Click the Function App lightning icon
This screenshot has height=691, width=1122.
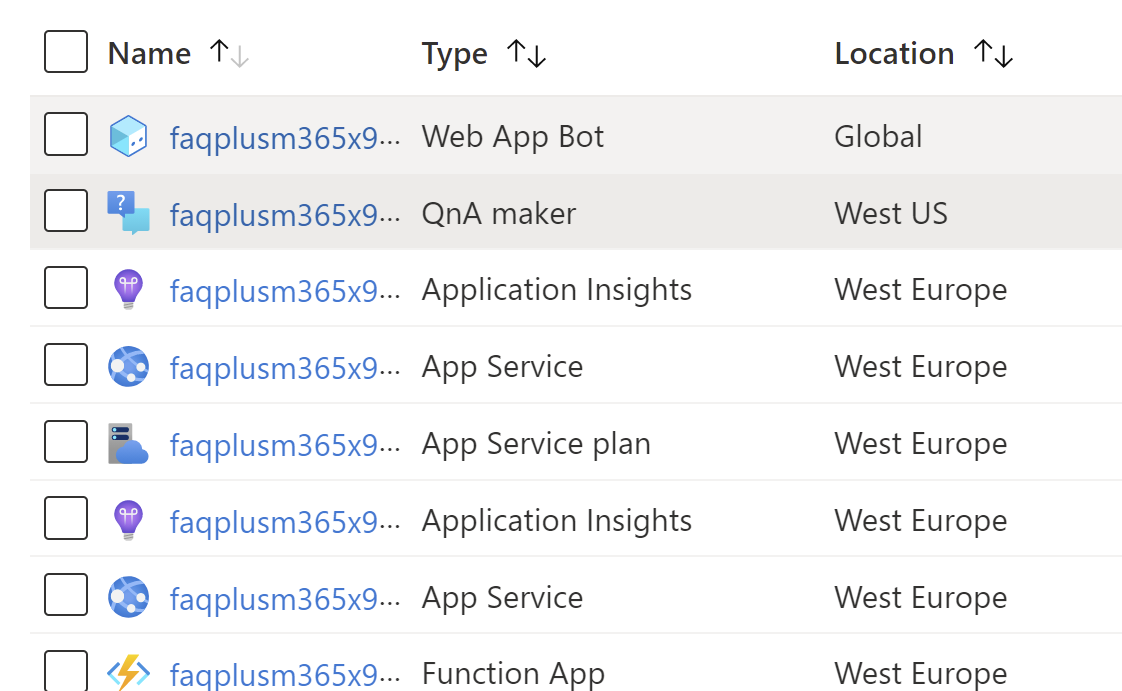[130, 673]
